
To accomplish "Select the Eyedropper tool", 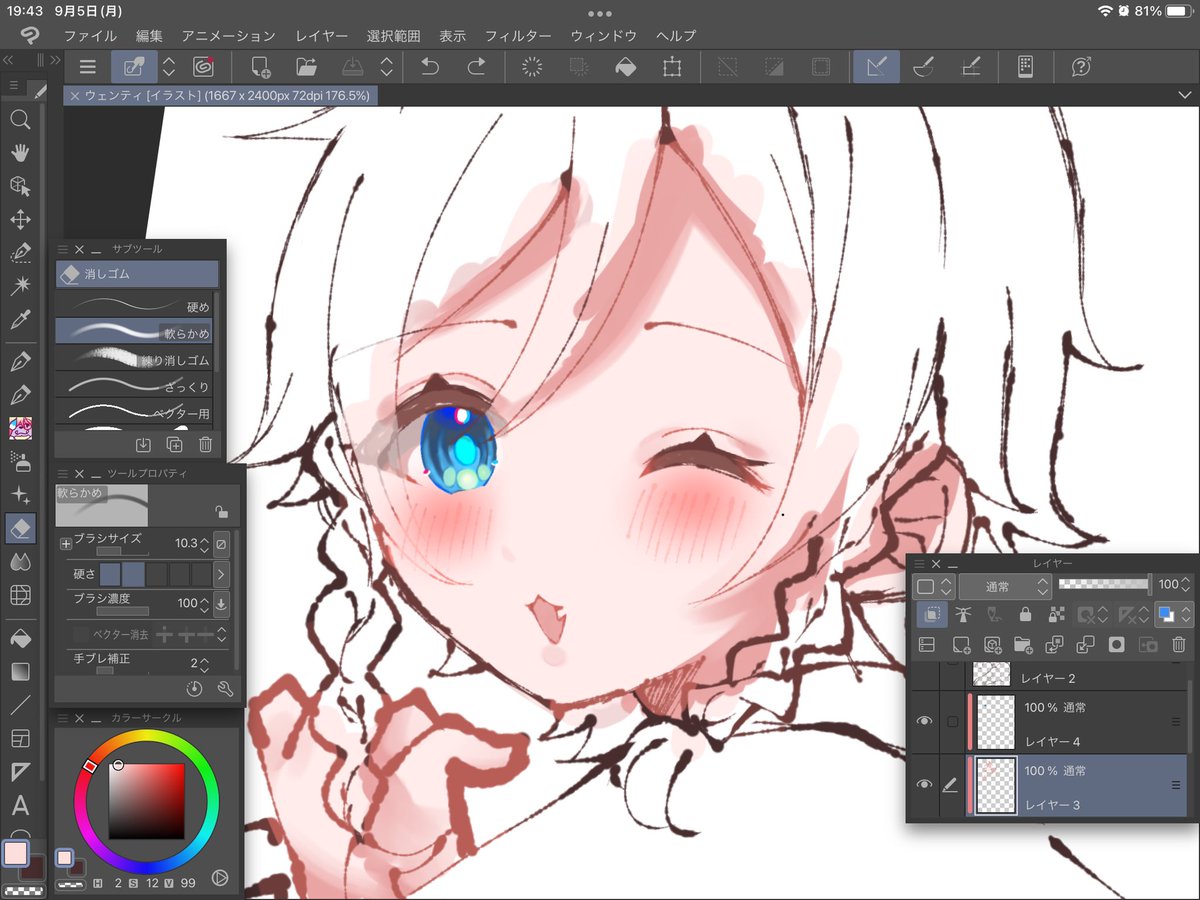I will coord(20,320).
